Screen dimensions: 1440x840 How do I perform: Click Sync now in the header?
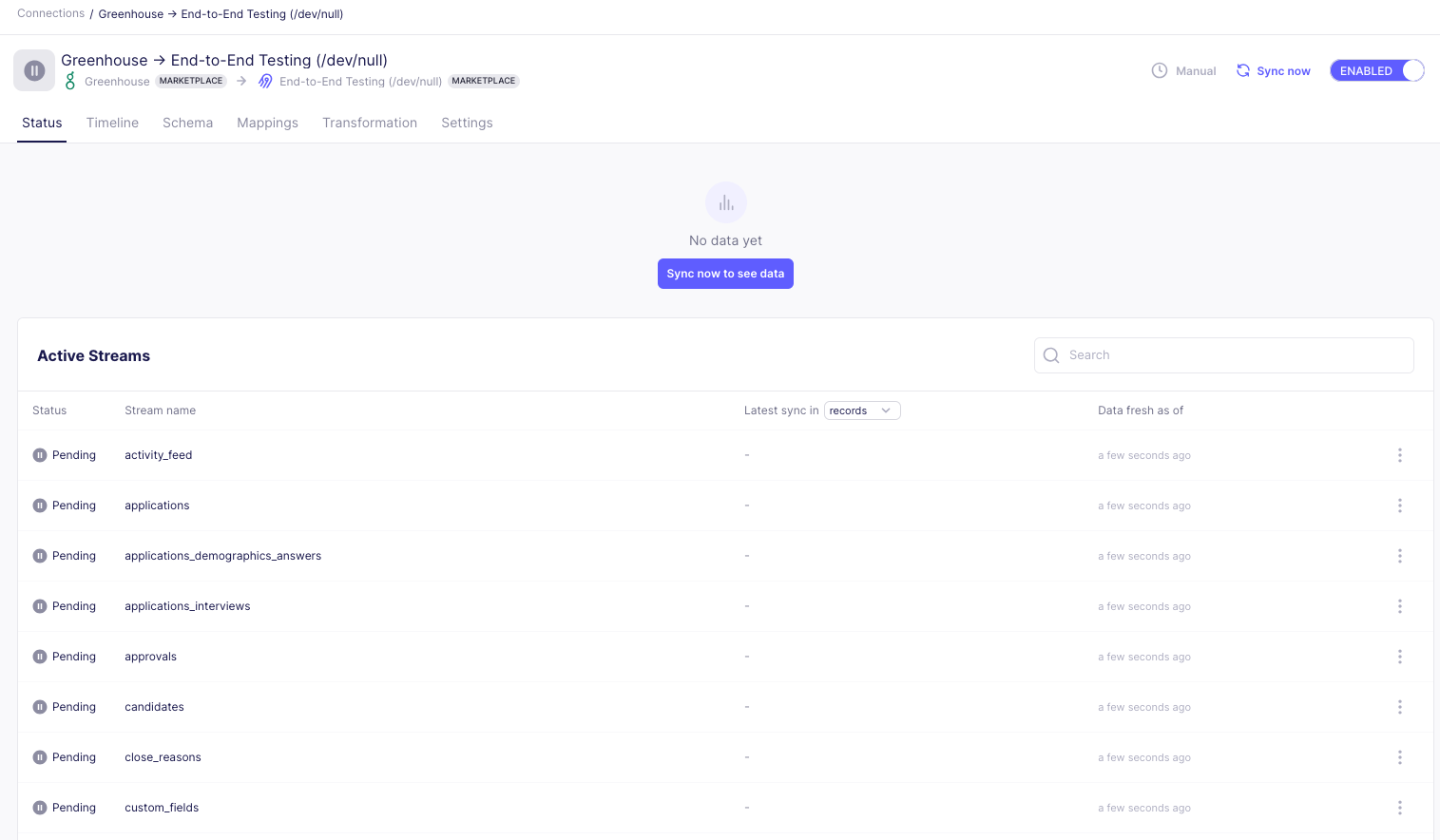pos(1273,70)
